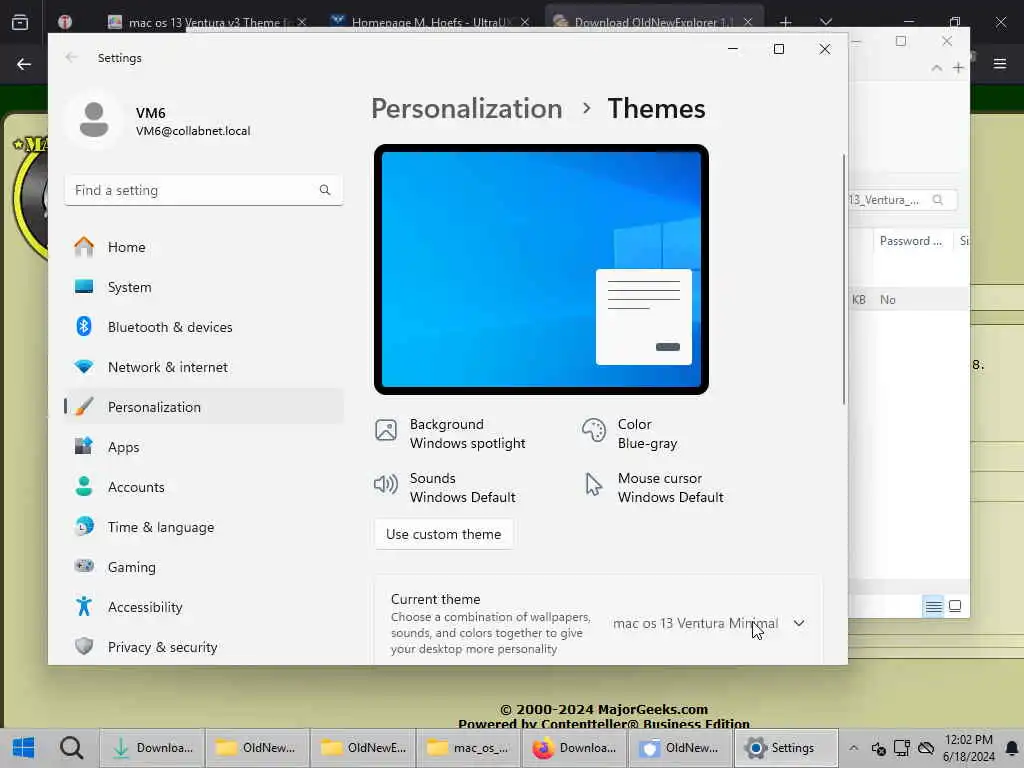Select large icons view in archive window
1024x768 pixels.
[x=955, y=606]
